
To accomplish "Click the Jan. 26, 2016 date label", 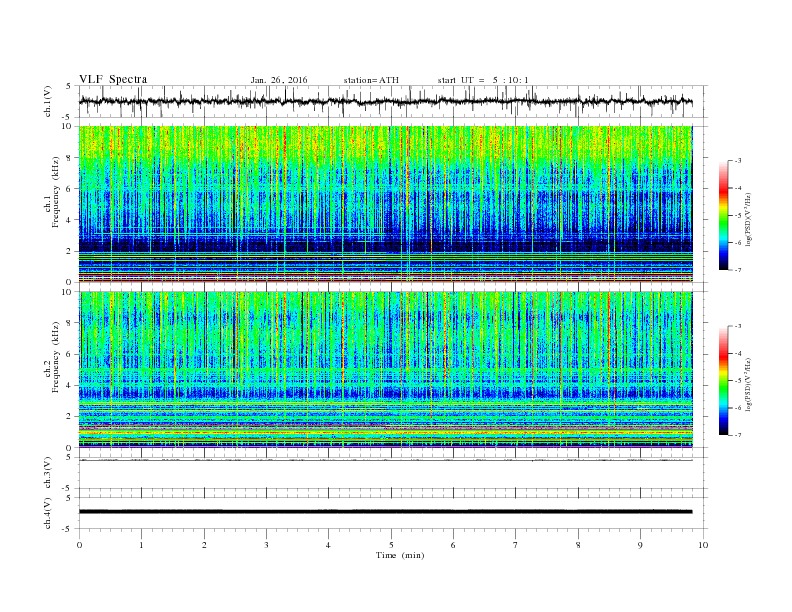I will point(279,80).
